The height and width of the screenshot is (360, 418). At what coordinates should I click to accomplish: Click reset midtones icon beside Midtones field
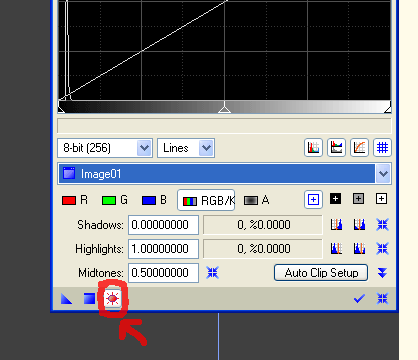click(212, 273)
